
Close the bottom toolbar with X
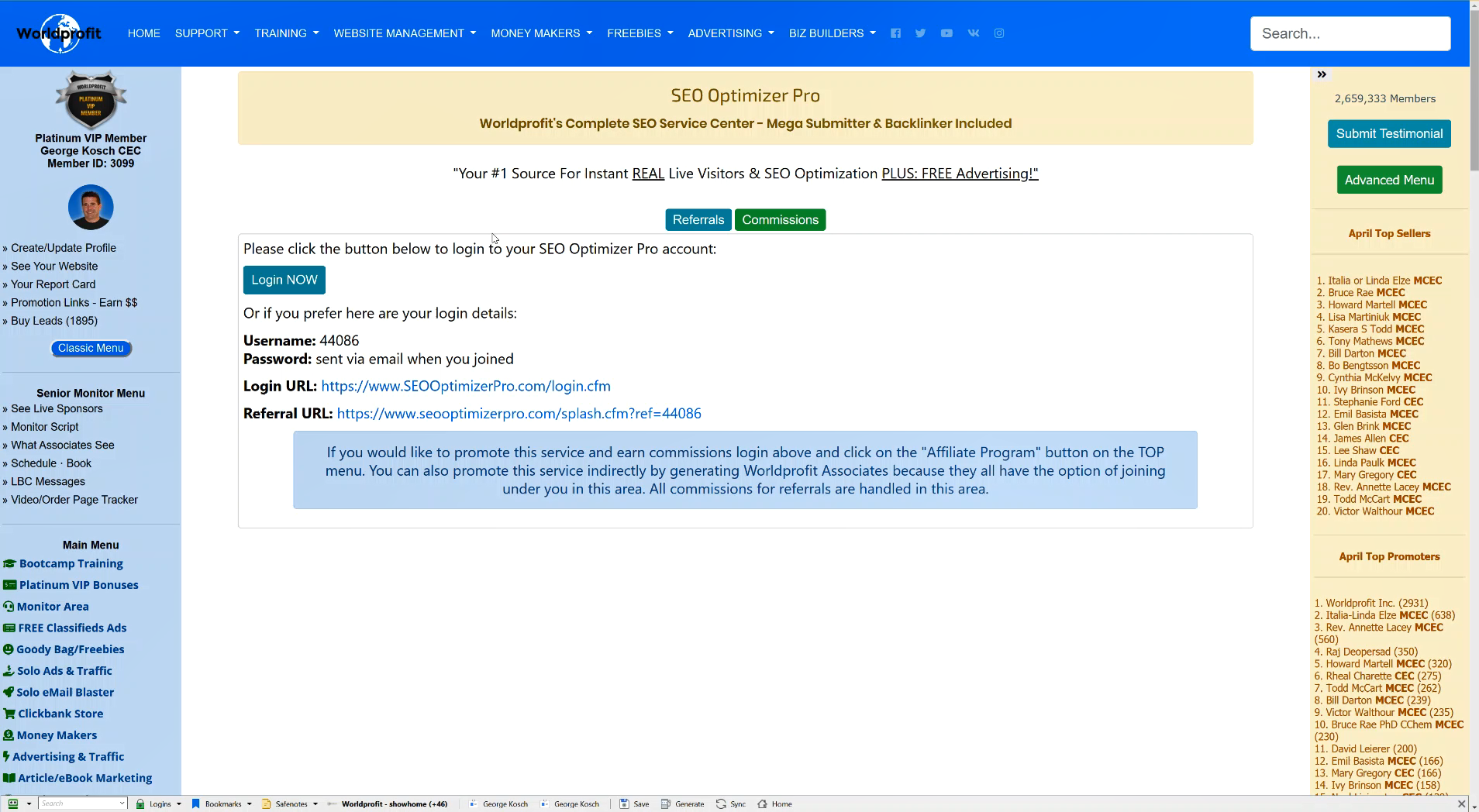pos(1461,803)
